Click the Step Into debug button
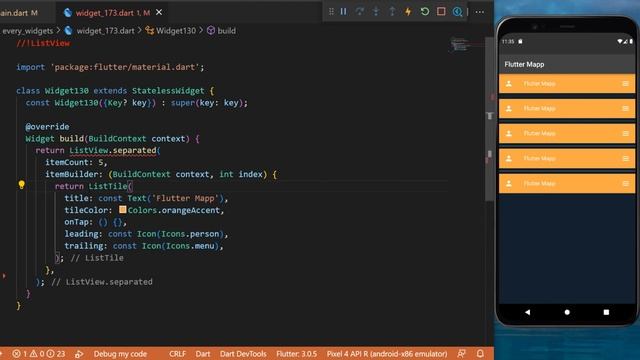Screen dimensions: 640x360 click(x=376, y=12)
